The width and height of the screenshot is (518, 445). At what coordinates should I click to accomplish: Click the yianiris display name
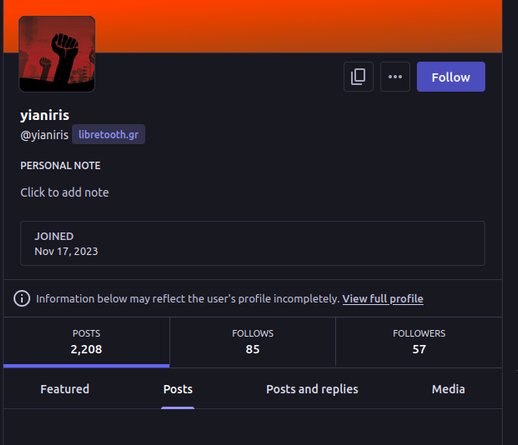coord(45,115)
